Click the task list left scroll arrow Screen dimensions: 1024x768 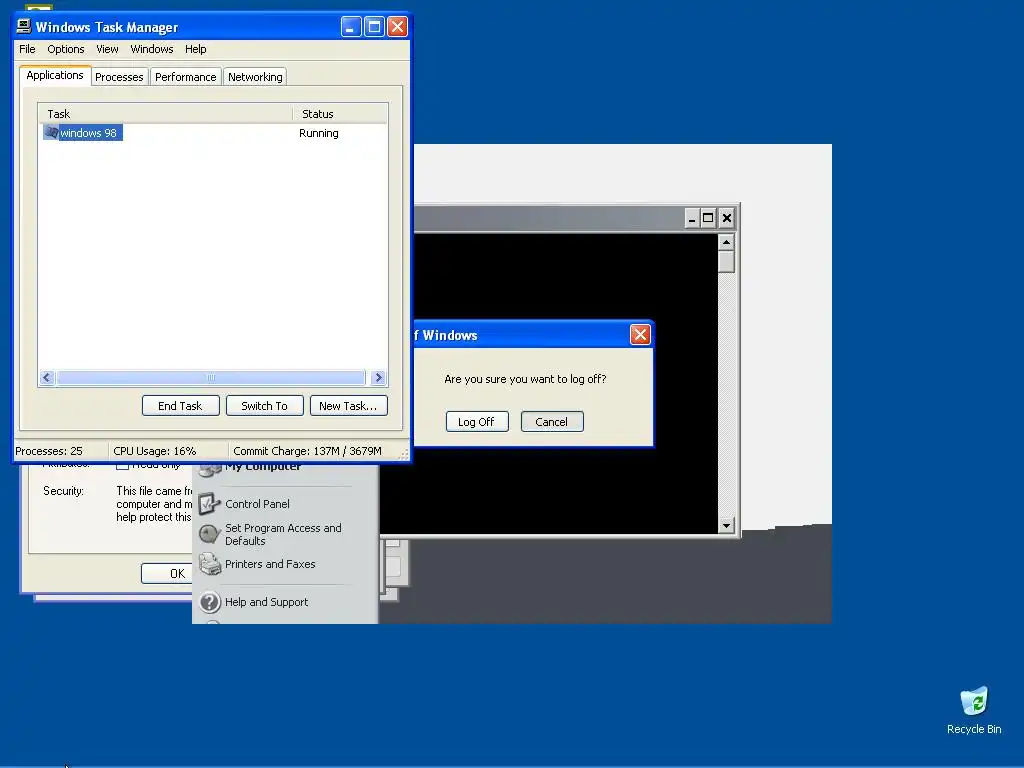(47, 377)
